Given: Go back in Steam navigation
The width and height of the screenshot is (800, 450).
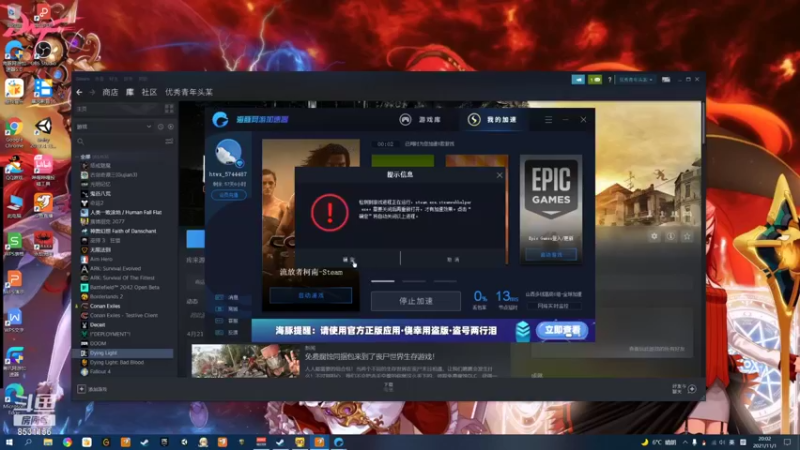Looking at the screenshot, I should point(80,92).
